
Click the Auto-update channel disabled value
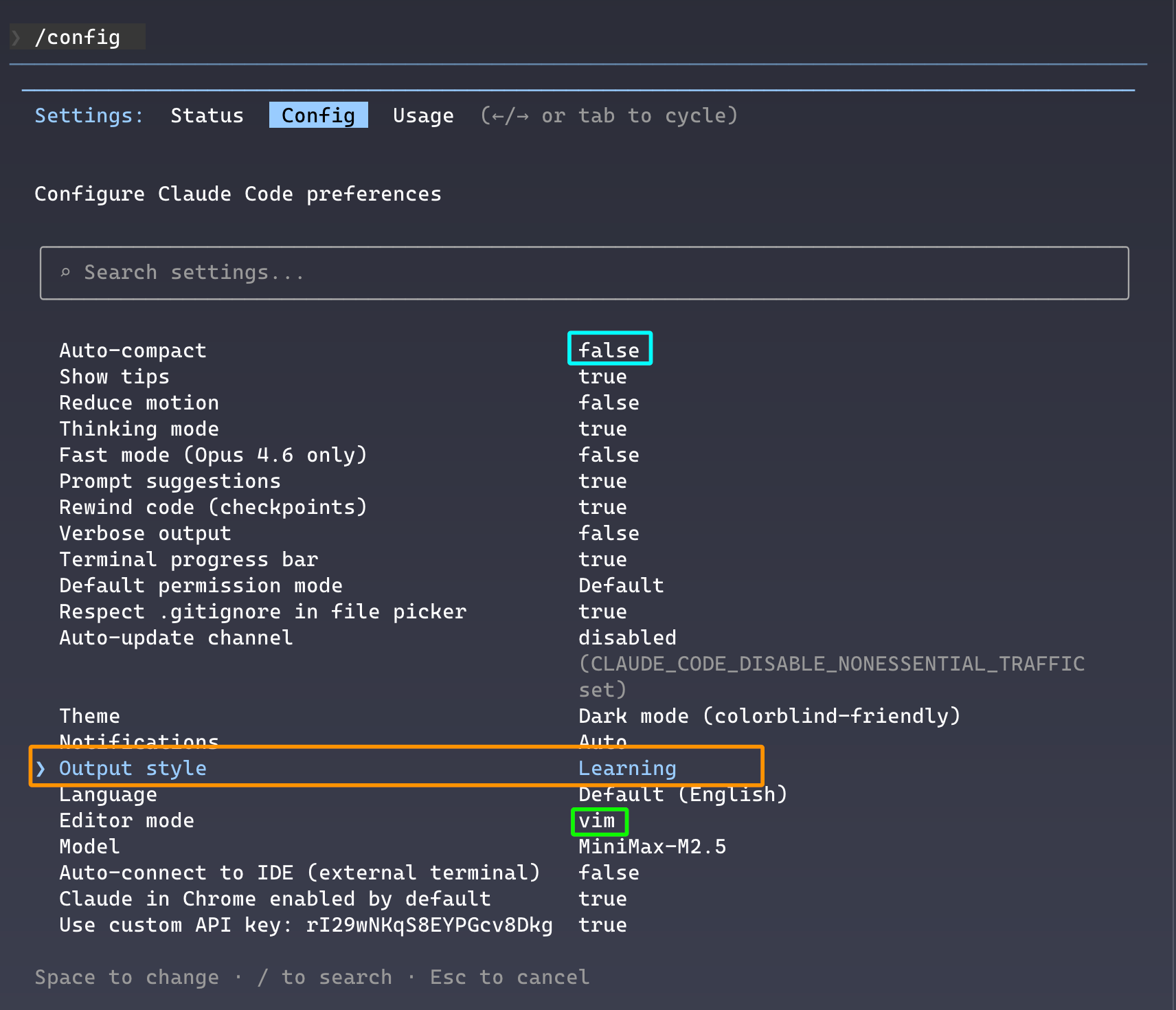coord(627,638)
